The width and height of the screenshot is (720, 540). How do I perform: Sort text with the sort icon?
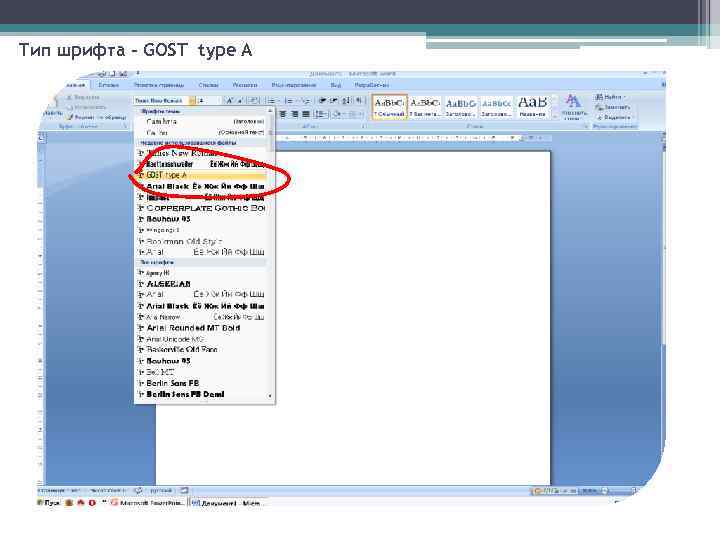point(347,101)
